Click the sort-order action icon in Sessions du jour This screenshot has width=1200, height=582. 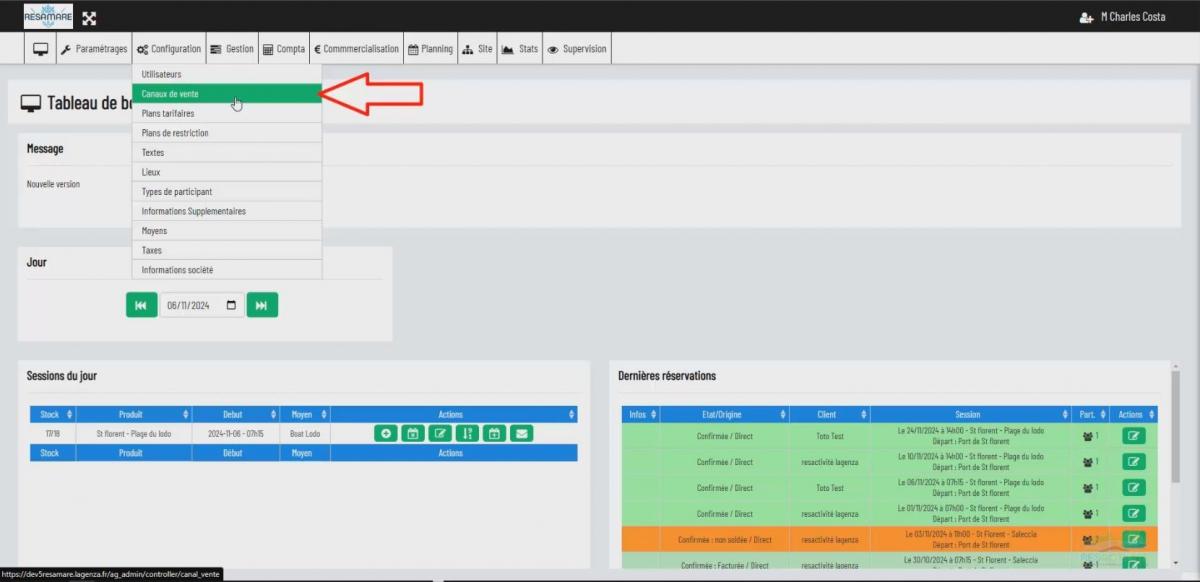(467, 433)
